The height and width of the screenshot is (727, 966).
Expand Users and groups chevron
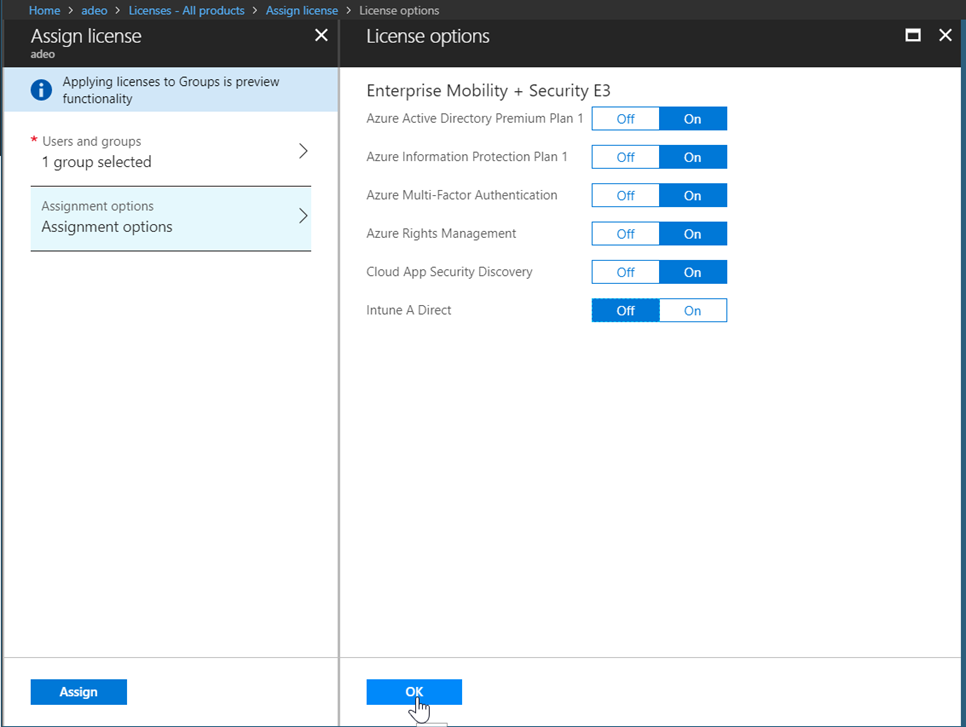(303, 152)
